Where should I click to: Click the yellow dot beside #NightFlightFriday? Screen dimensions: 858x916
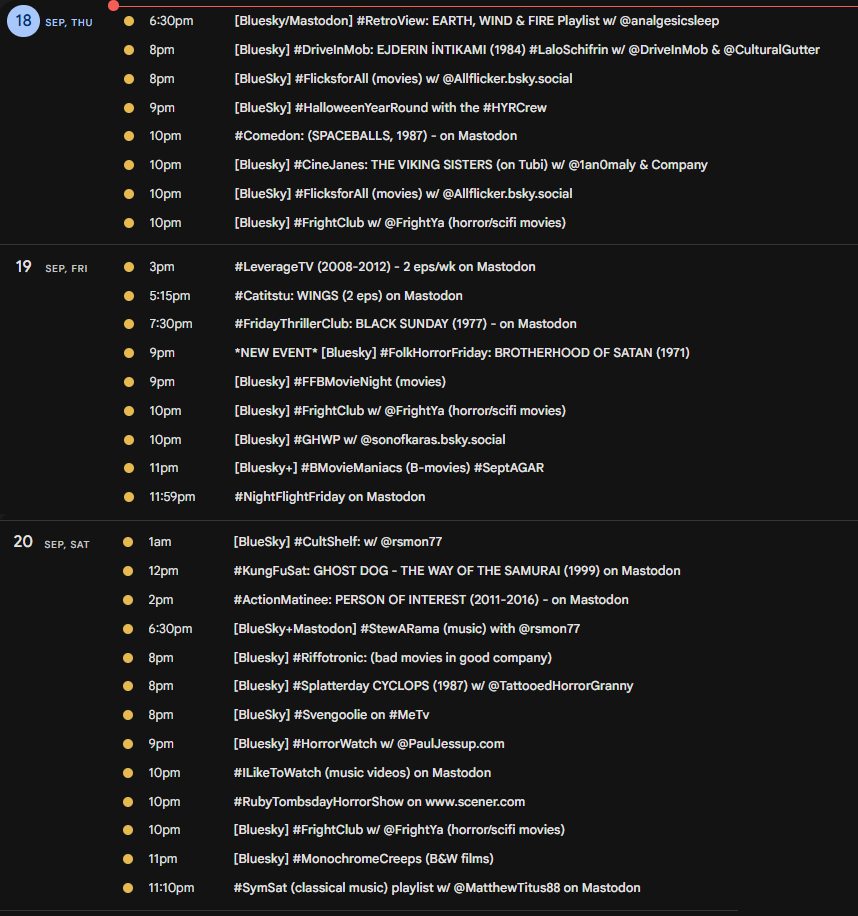129,497
